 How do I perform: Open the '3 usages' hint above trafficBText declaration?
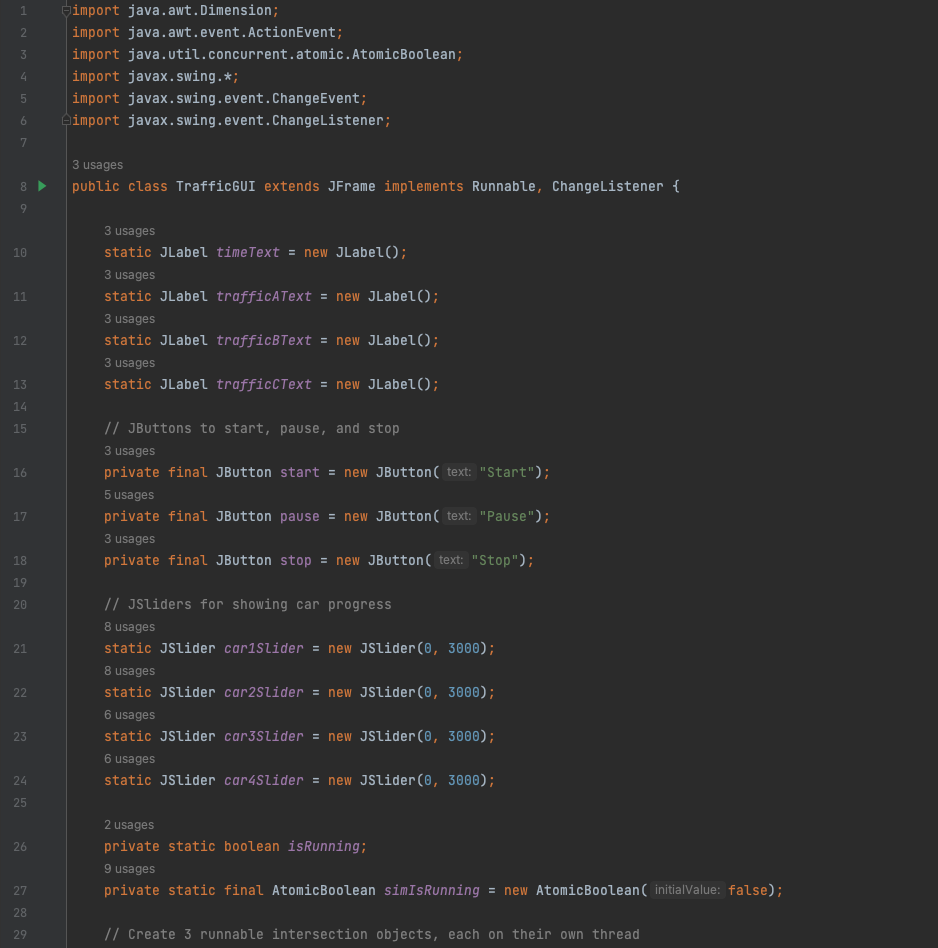click(129, 319)
